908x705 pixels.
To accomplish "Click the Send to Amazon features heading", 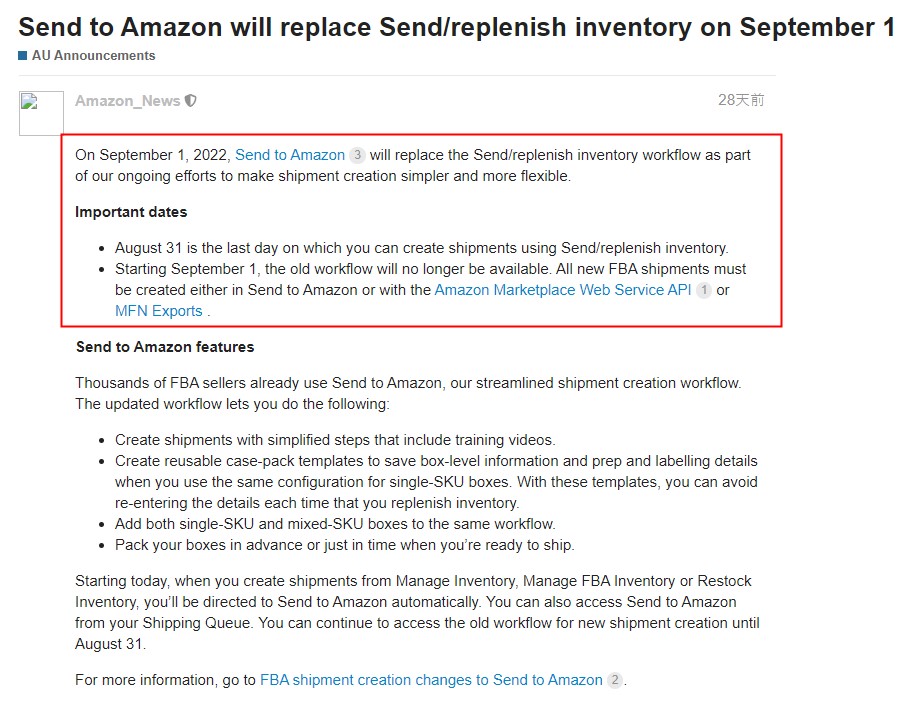I will click(x=165, y=347).
